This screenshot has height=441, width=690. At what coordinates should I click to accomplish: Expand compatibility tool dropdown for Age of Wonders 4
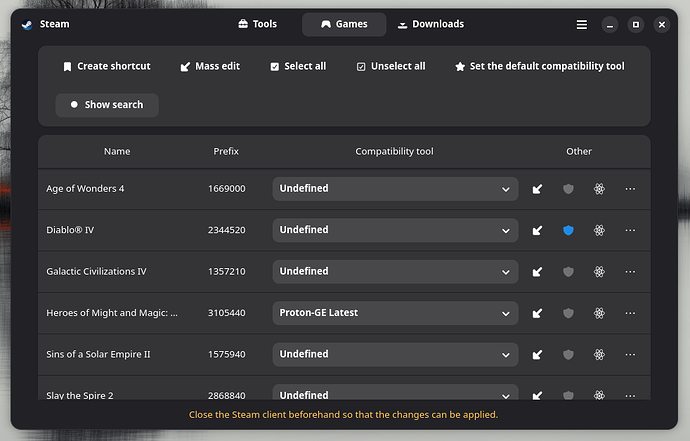pyautogui.click(x=395, y=189)
